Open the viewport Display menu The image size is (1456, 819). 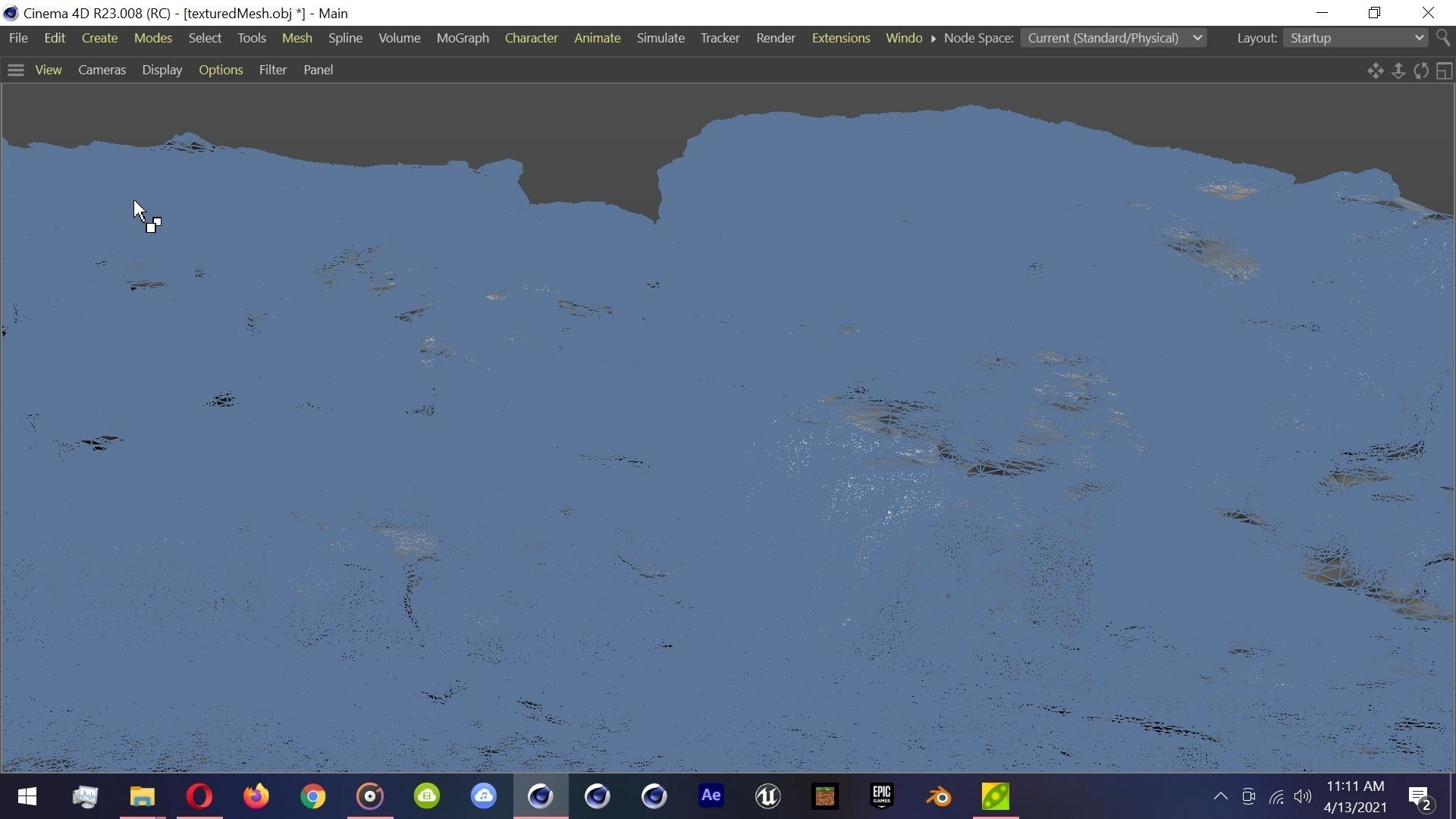tap(162, 70)
